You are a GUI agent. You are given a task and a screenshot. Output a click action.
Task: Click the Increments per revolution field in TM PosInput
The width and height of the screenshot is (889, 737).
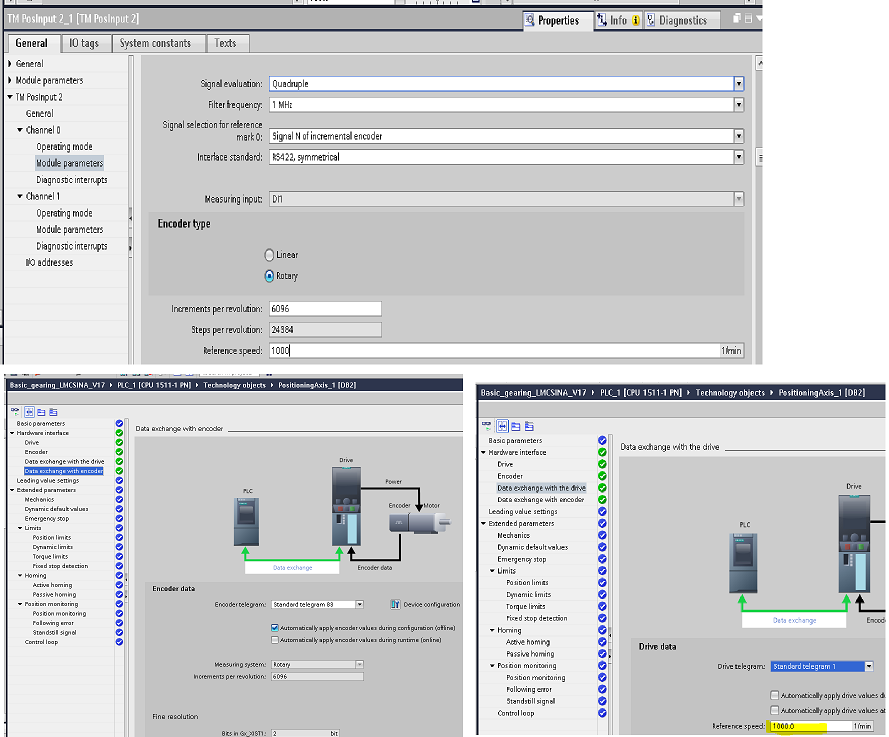coord(324,309)
